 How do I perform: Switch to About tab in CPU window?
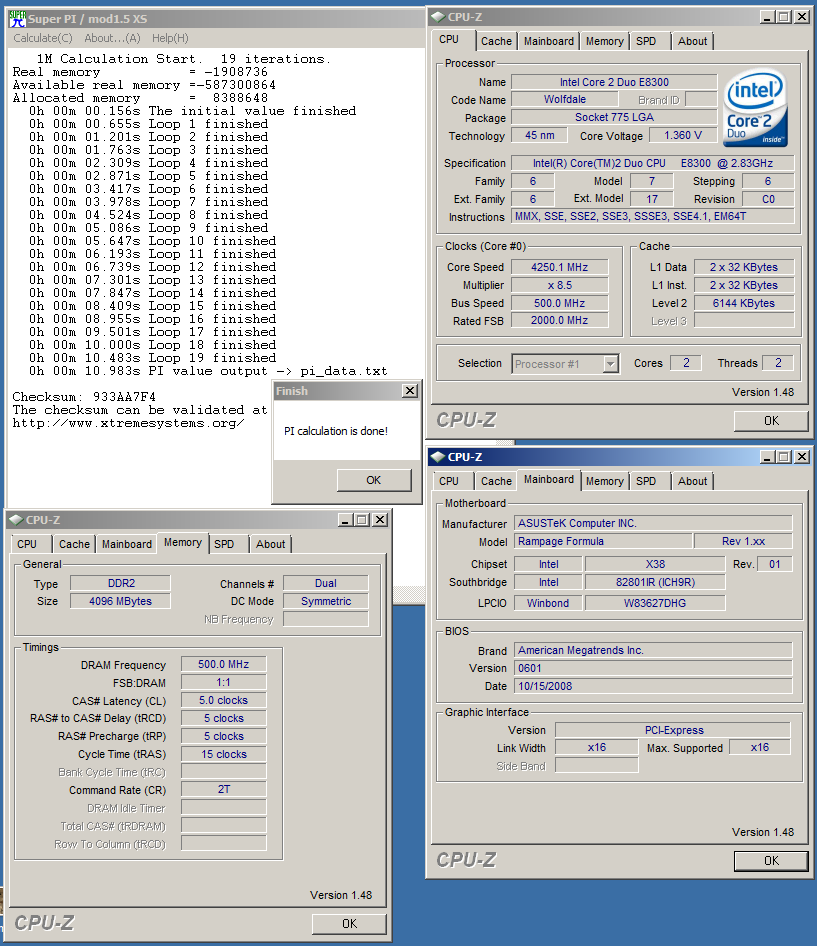pos(692,41)
